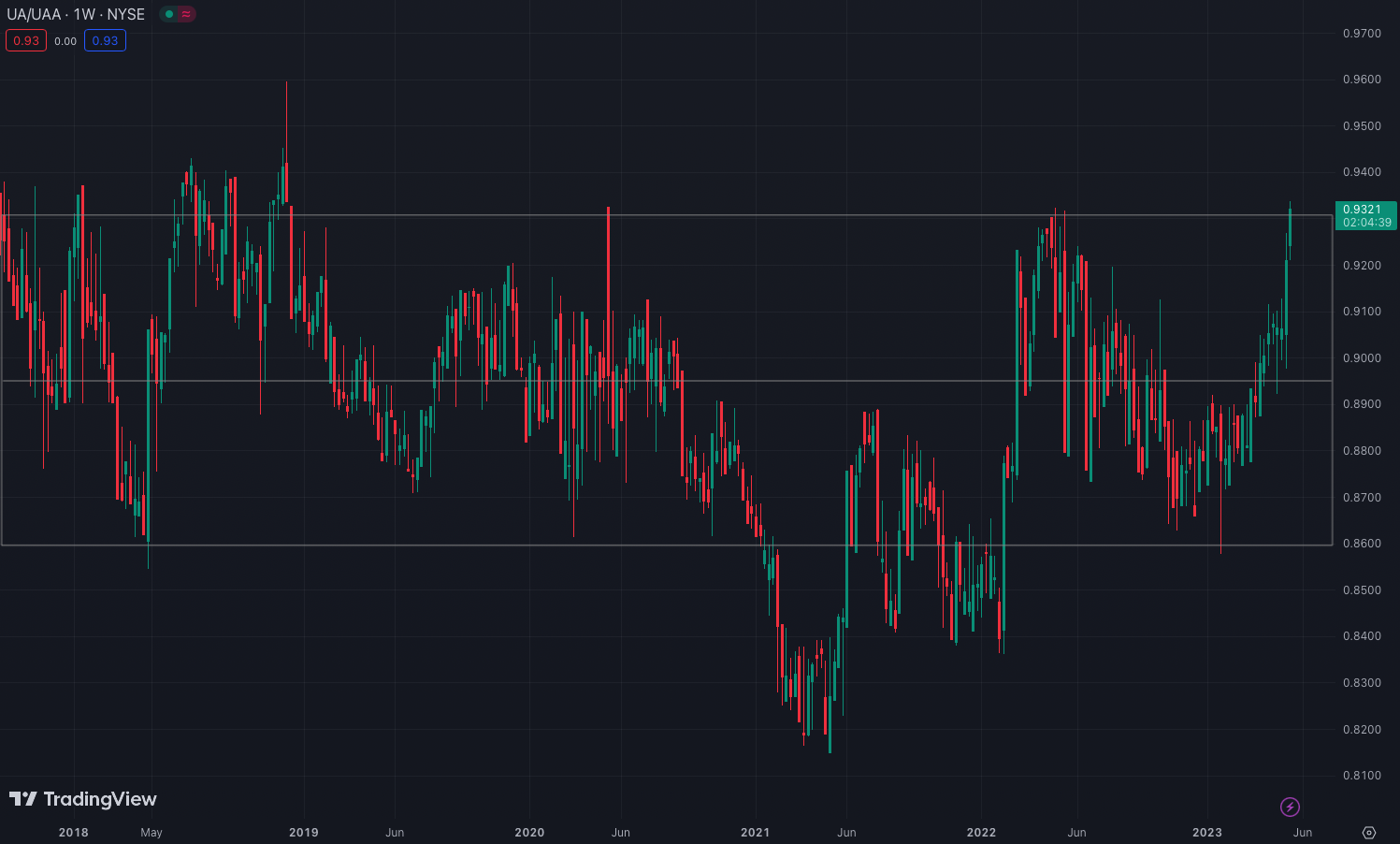Screen dimensions: 1400x844
Task: Click the 0.8400 price axis label
Action: (x=1362, y=636)
